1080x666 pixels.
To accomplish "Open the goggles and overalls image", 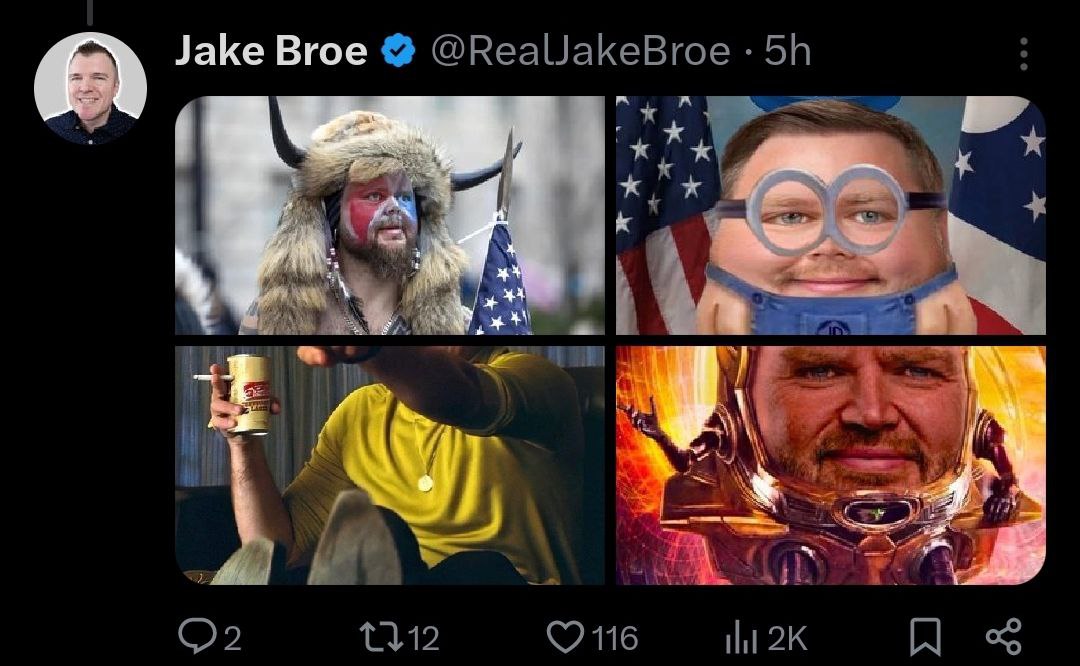I will [830, 215].
